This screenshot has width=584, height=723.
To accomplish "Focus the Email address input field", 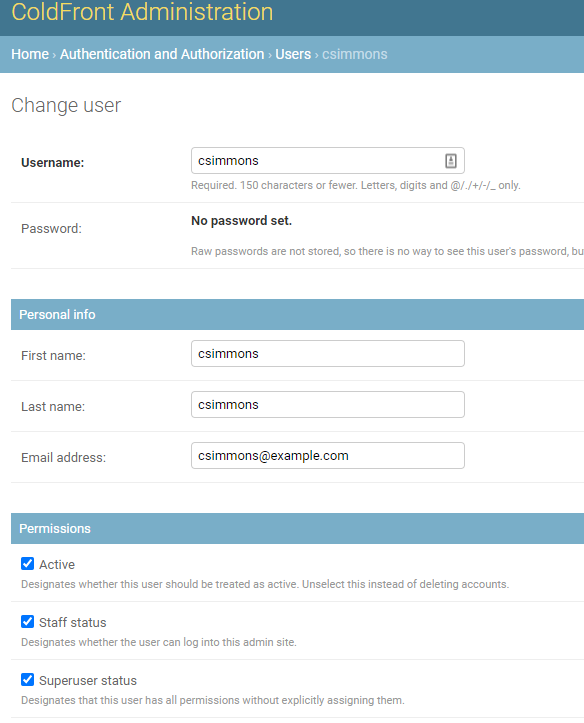I will (328, 456).
